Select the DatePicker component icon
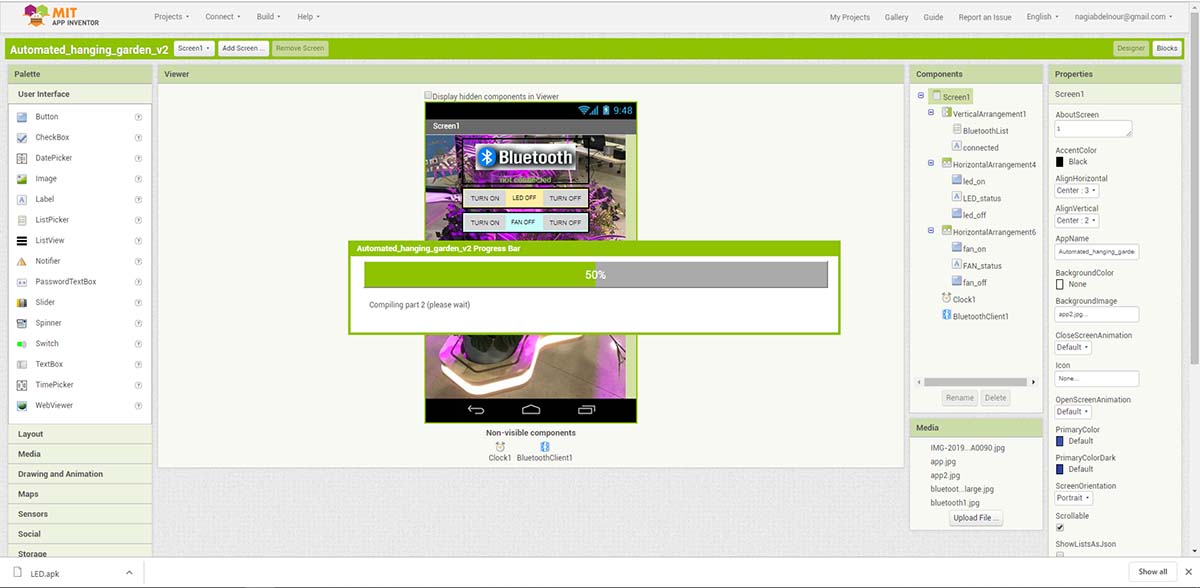 pyautogui.click(x=23, y=158)
